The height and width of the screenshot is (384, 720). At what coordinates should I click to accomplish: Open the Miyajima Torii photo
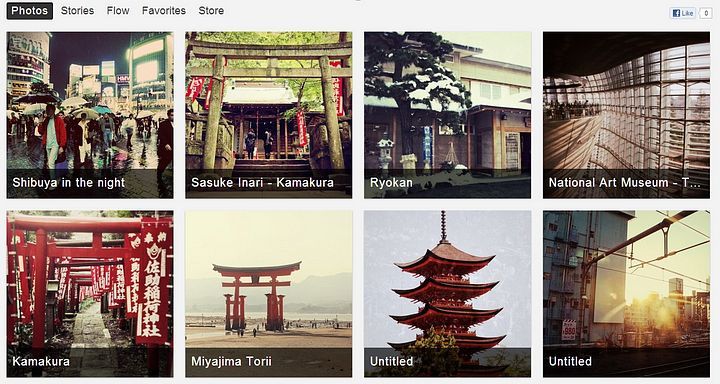[x=269, y=294]
